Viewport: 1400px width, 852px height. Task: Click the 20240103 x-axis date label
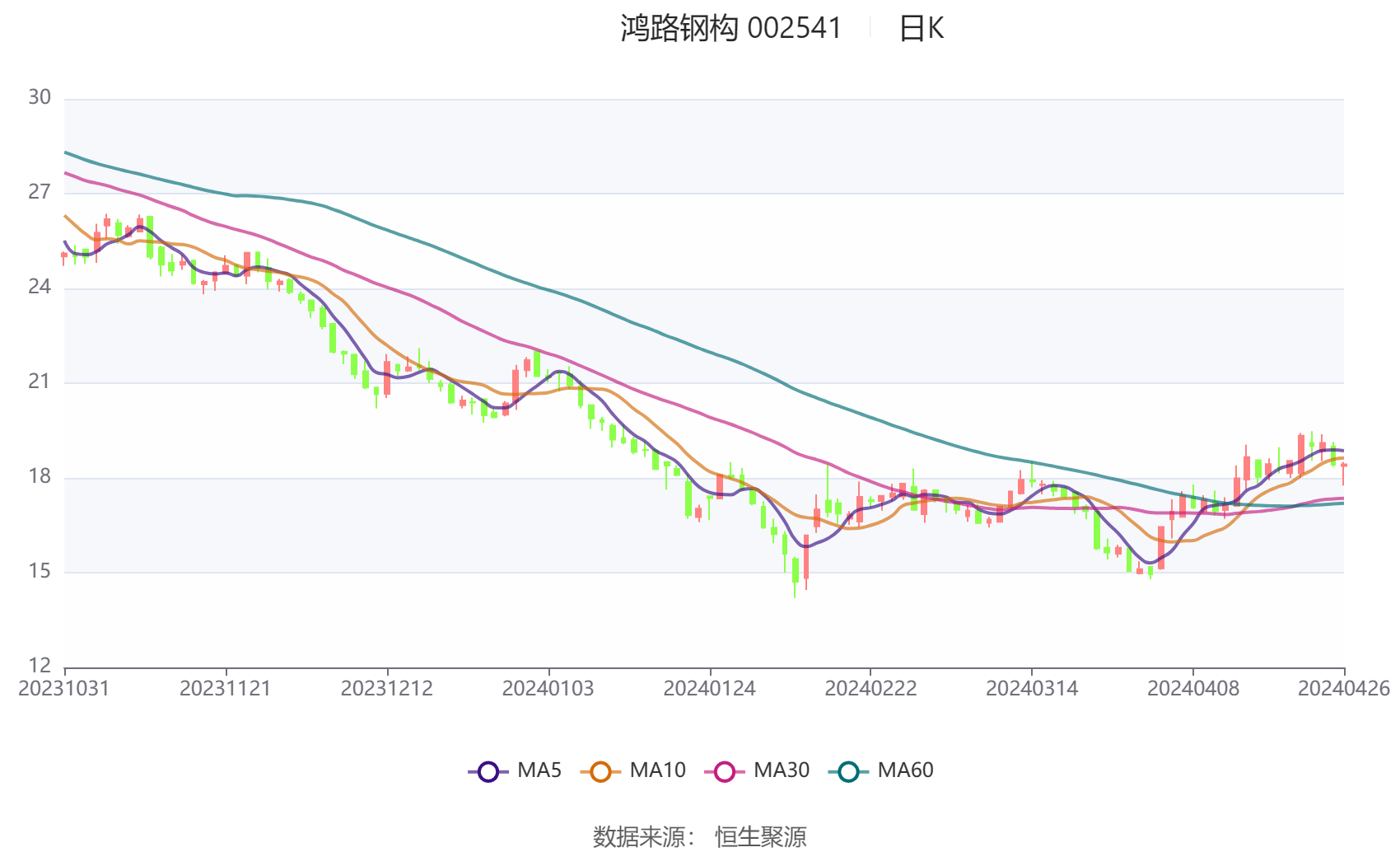[548, 689]
